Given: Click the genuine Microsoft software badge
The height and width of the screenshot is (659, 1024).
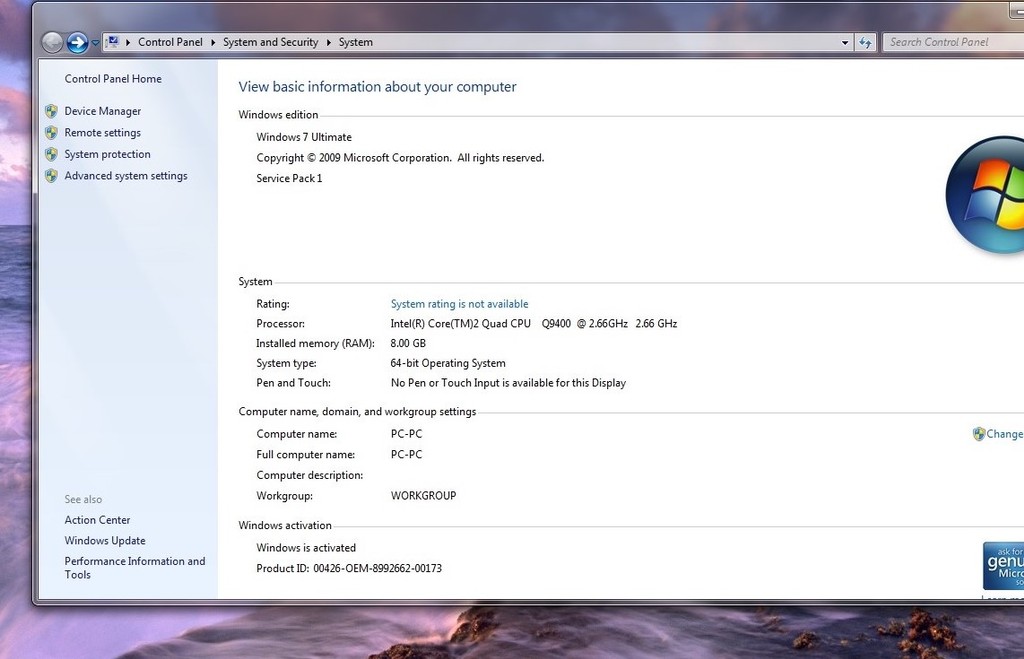Looking at the screenshot, I should point(1003,566).
